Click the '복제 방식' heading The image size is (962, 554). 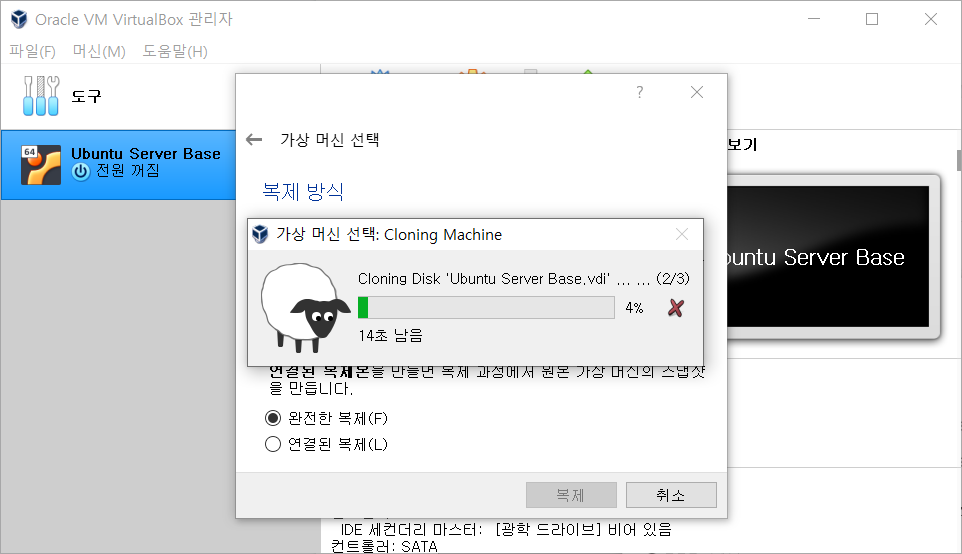pos(303,191)
